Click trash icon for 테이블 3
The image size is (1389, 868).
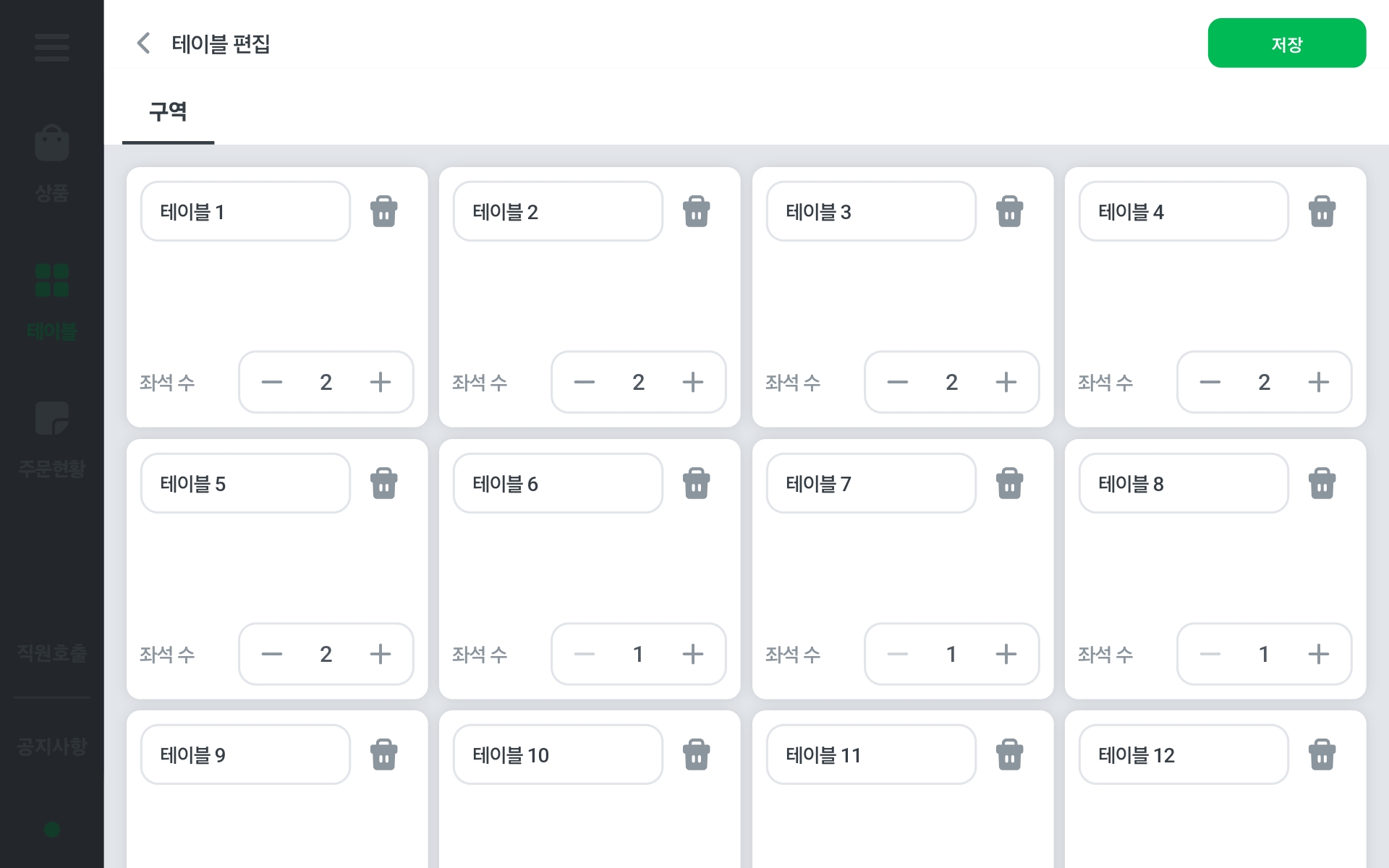pos(1009,212)
